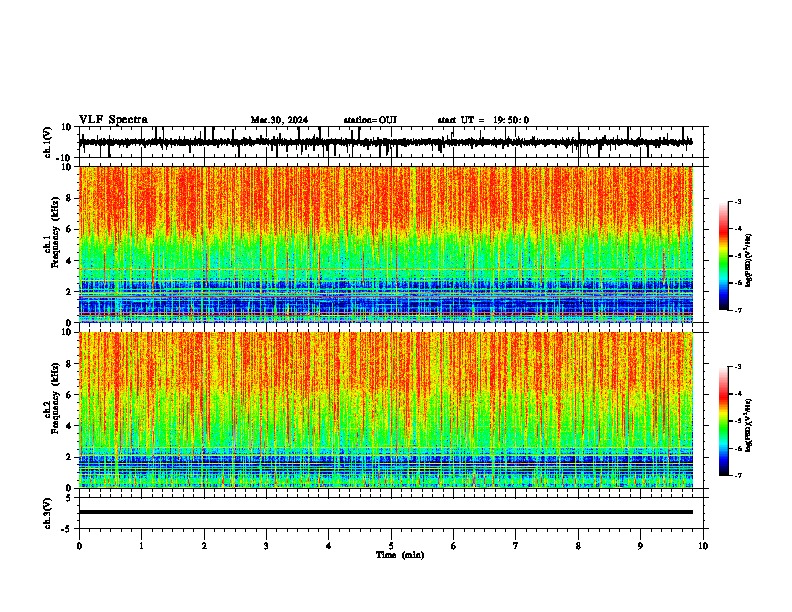792x612 pixels.
Task: Click the "VLF Spectra" plot title
Action: [x=113, y=120]
